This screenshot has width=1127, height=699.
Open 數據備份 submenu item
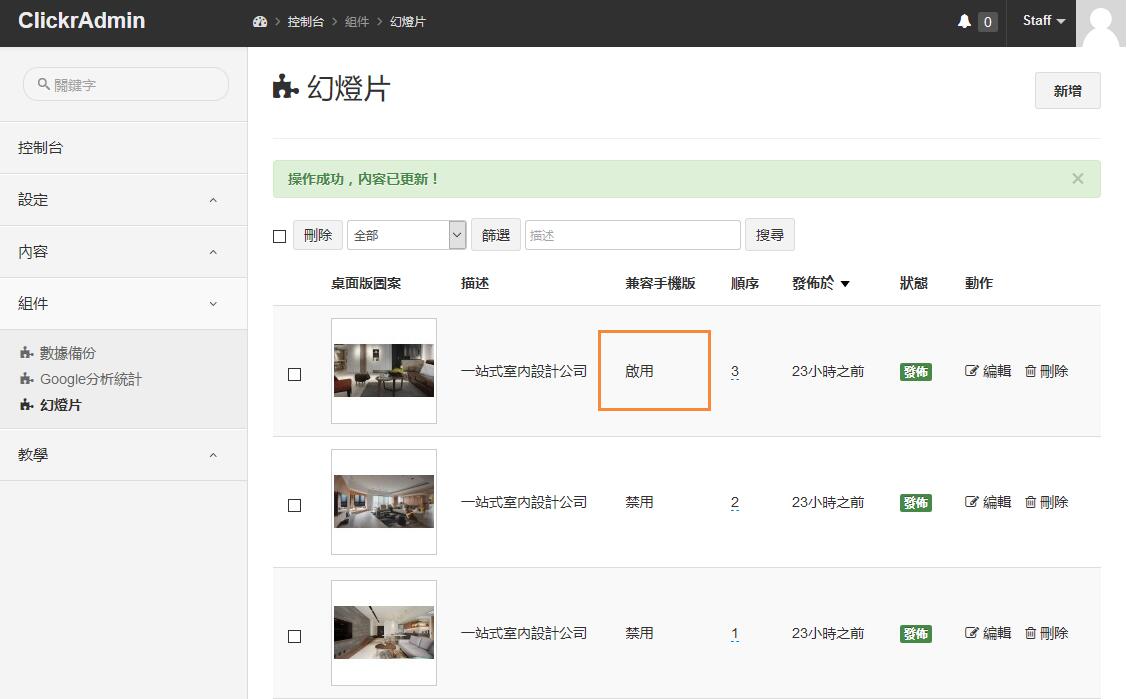coord(67,353)
